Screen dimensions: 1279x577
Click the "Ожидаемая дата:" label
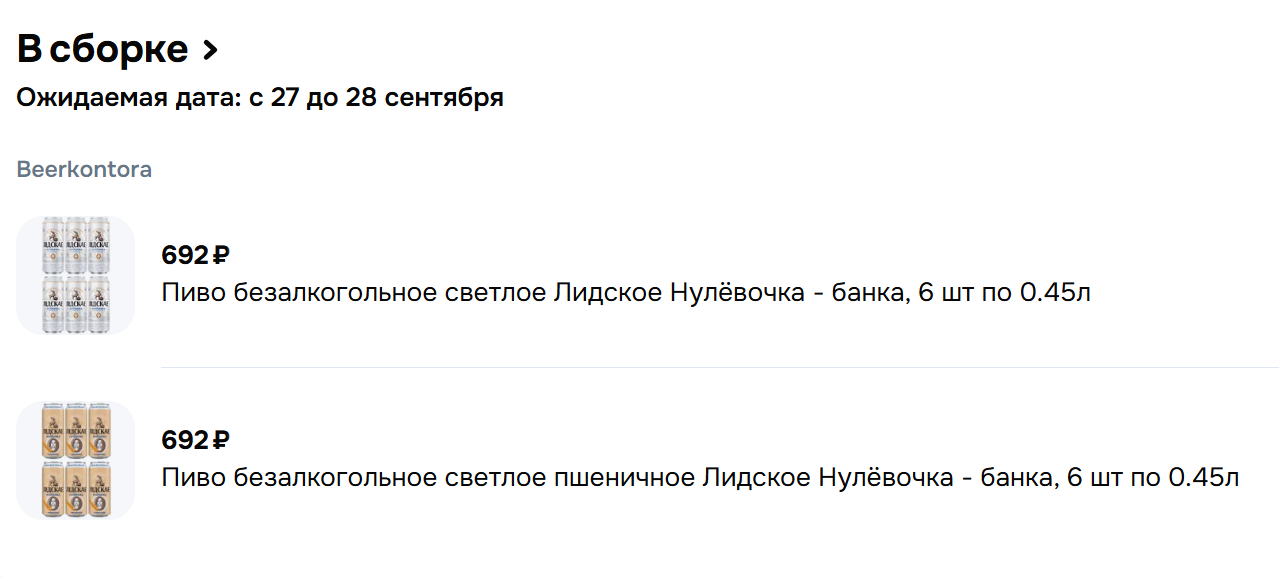click(x=128, y=98)
